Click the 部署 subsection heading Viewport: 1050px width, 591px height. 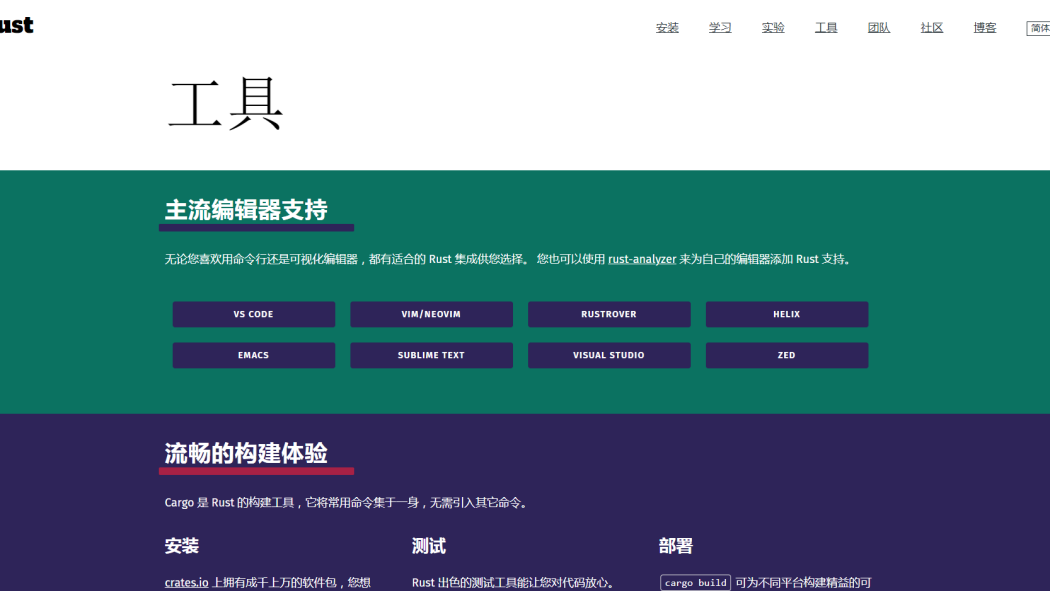click(676, 546)
